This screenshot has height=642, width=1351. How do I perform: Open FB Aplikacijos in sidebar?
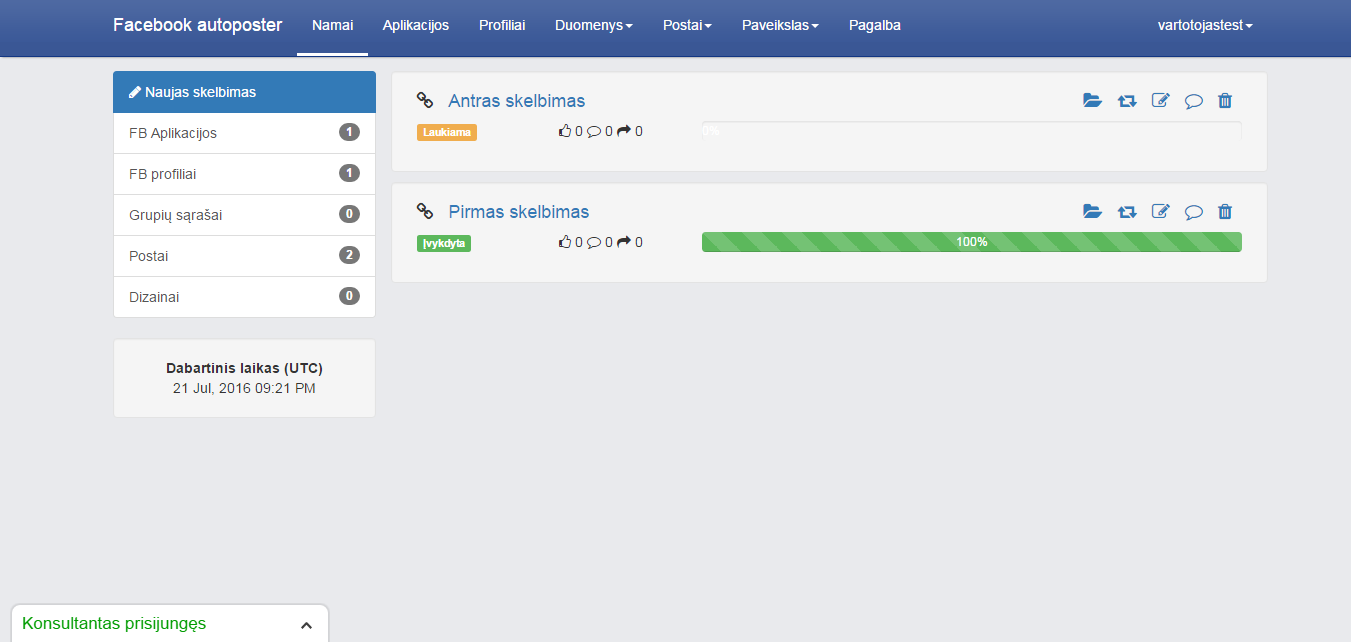pos(244,133)
